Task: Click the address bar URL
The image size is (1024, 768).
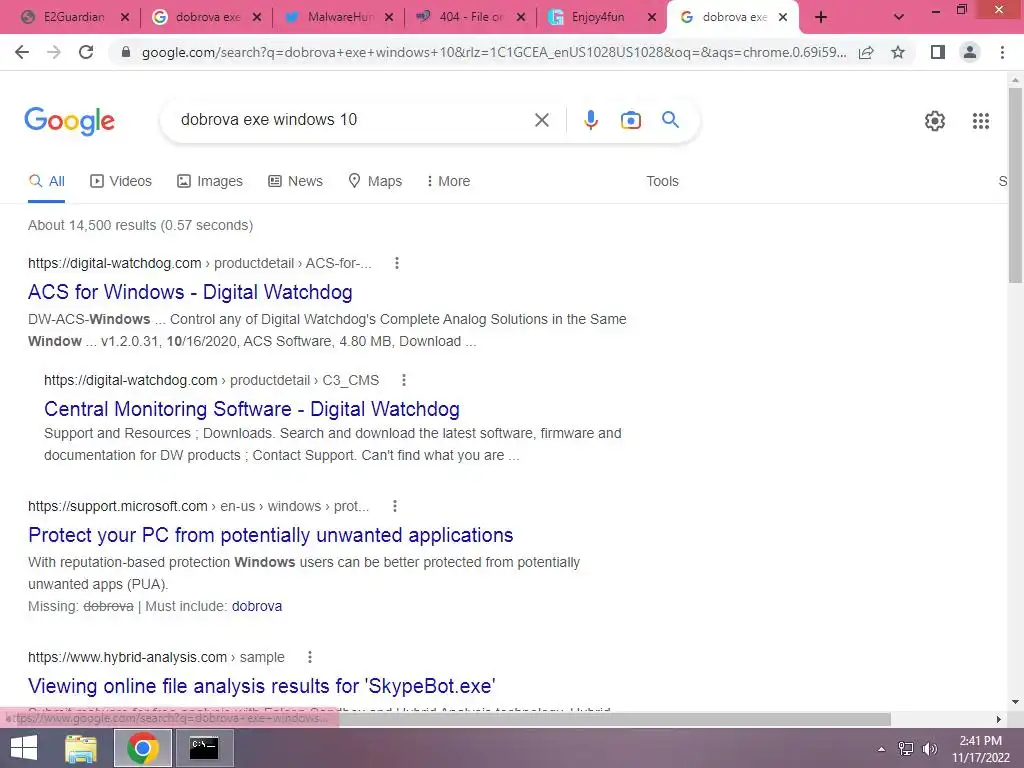Action: coord(494,52)
